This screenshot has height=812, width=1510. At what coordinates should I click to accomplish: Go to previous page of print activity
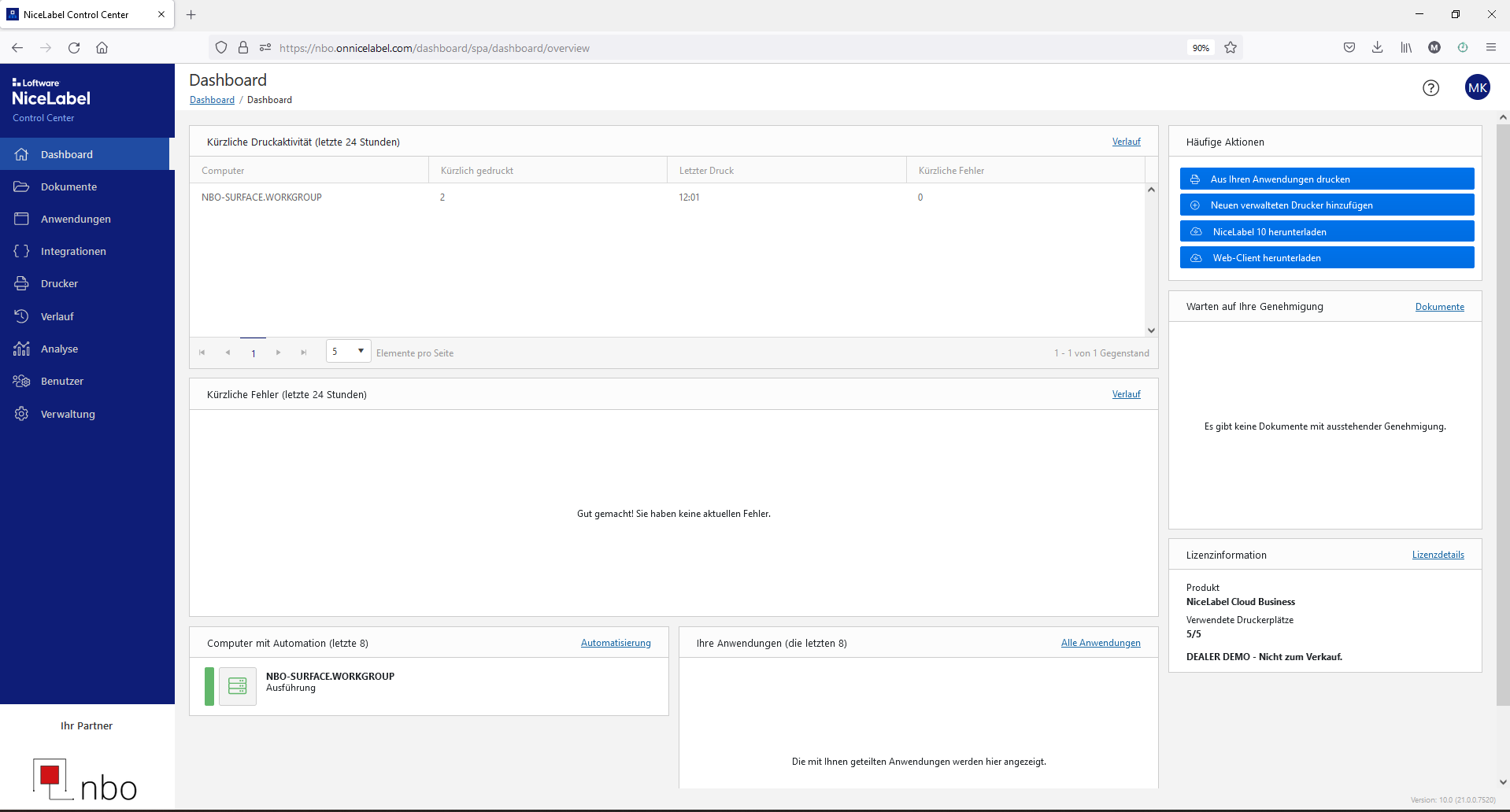pyautogui.click(x=228, y=352)
